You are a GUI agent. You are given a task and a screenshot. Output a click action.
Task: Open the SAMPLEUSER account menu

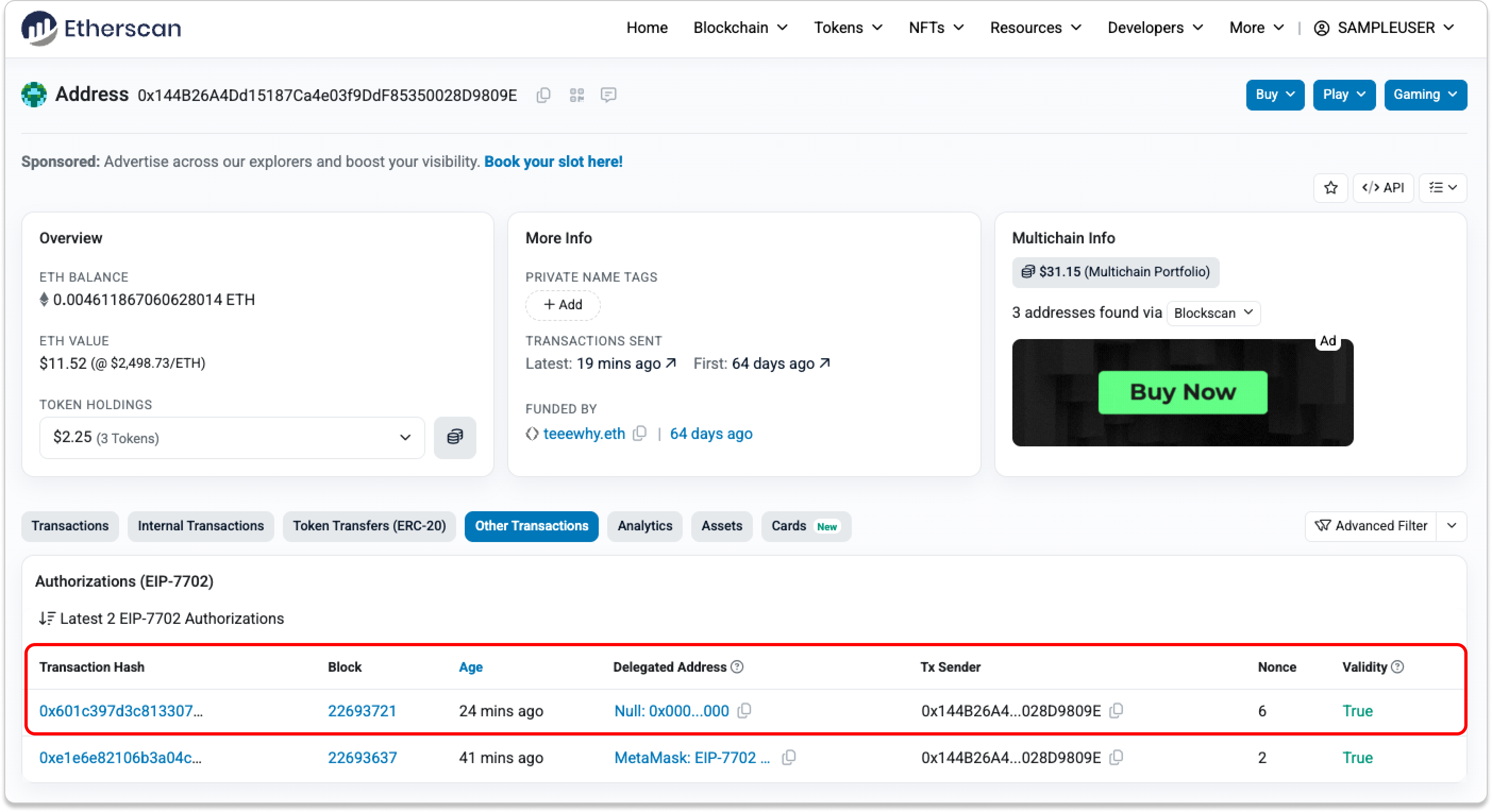1384,28
